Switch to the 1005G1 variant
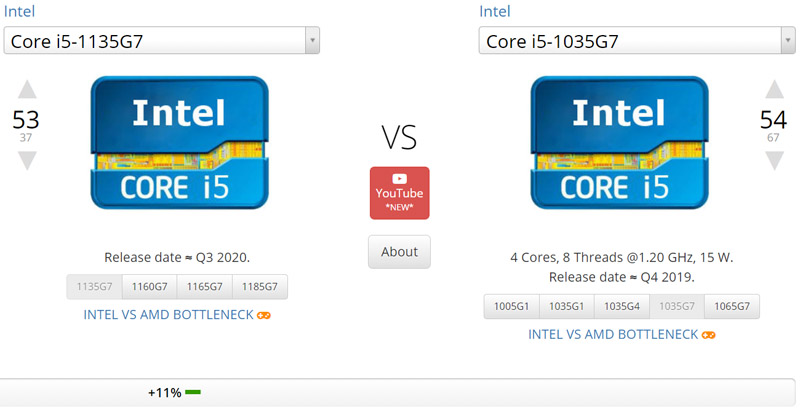The width and height of the screenshot is (800, 412). [512, 306]
